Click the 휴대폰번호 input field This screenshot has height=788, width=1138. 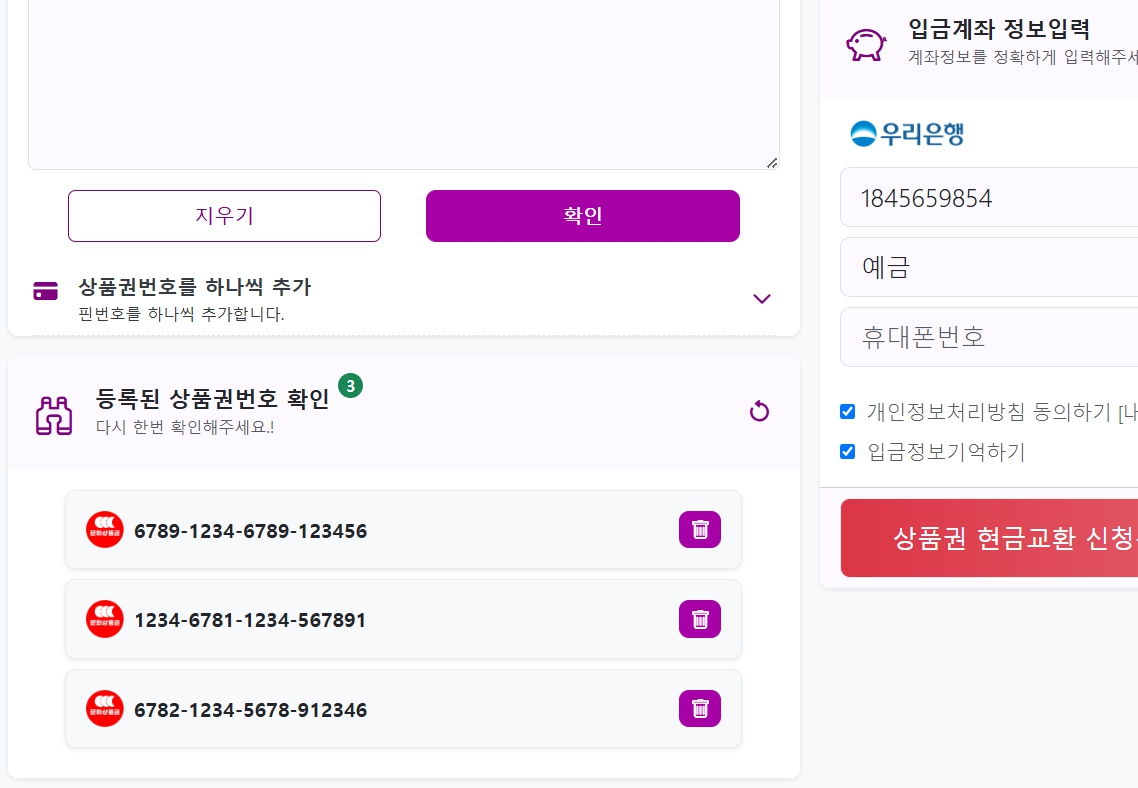[x=989, y=337]
